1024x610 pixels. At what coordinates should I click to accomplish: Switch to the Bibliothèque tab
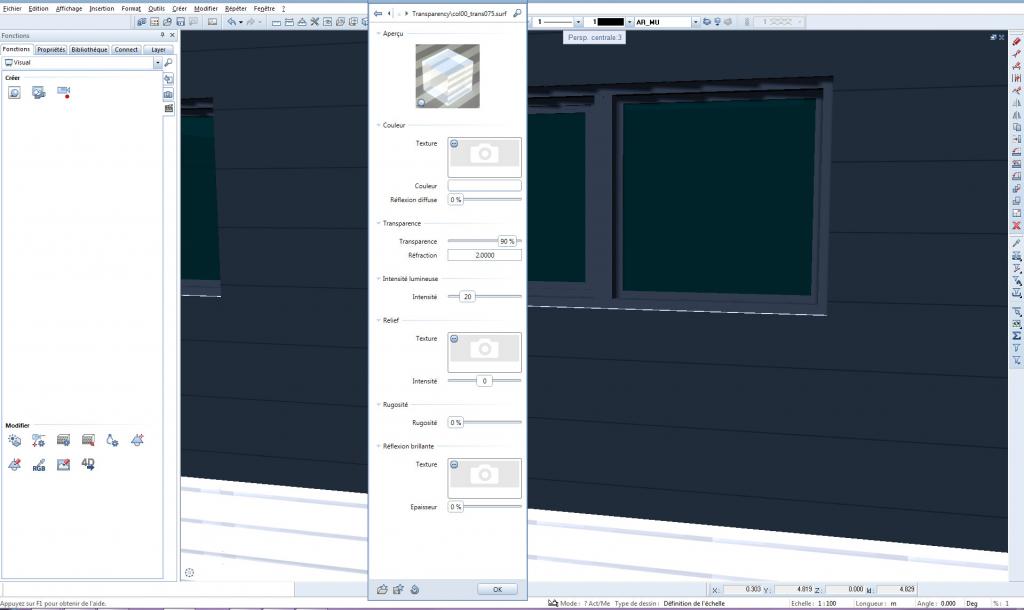point(89,50)
